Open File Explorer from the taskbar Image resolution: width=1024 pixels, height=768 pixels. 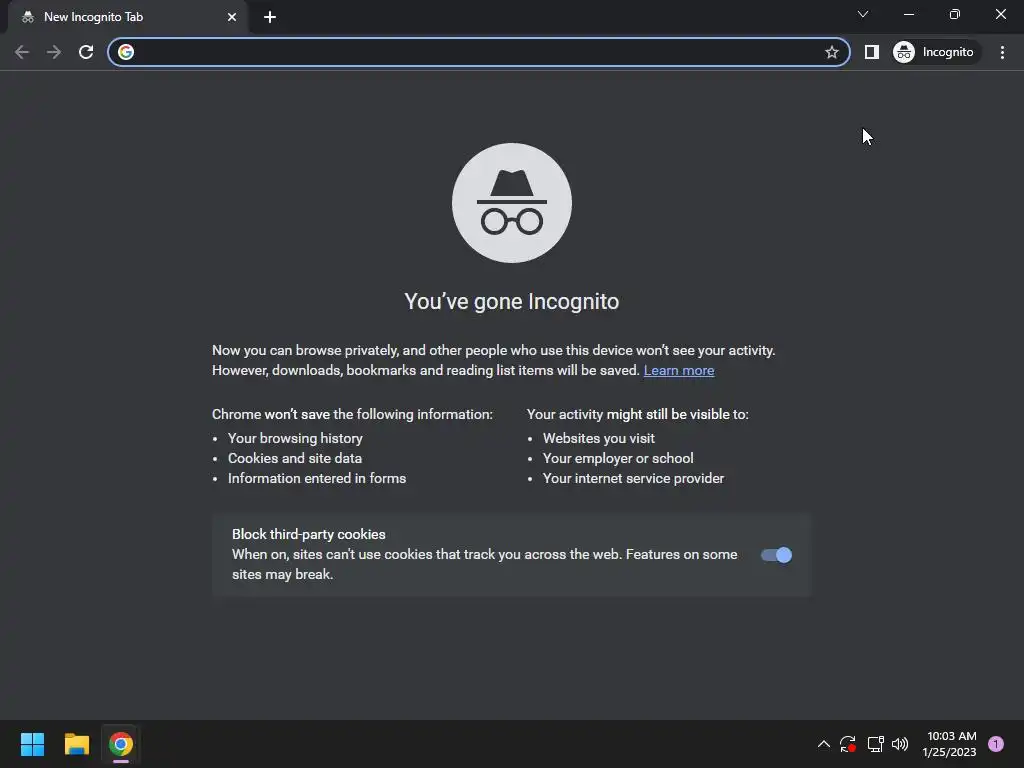coord(76,744)
